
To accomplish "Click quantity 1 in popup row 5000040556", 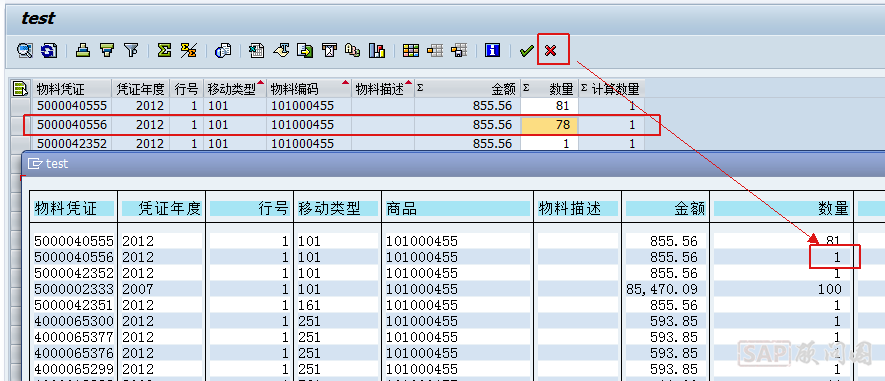I will (838, 257).
